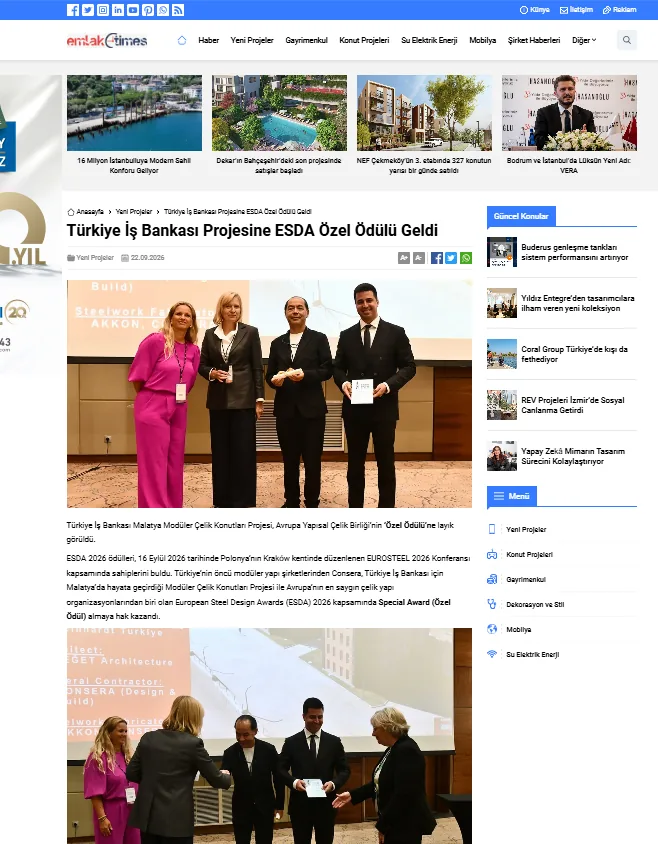Open the Haber menu item

tap(208, 40)
